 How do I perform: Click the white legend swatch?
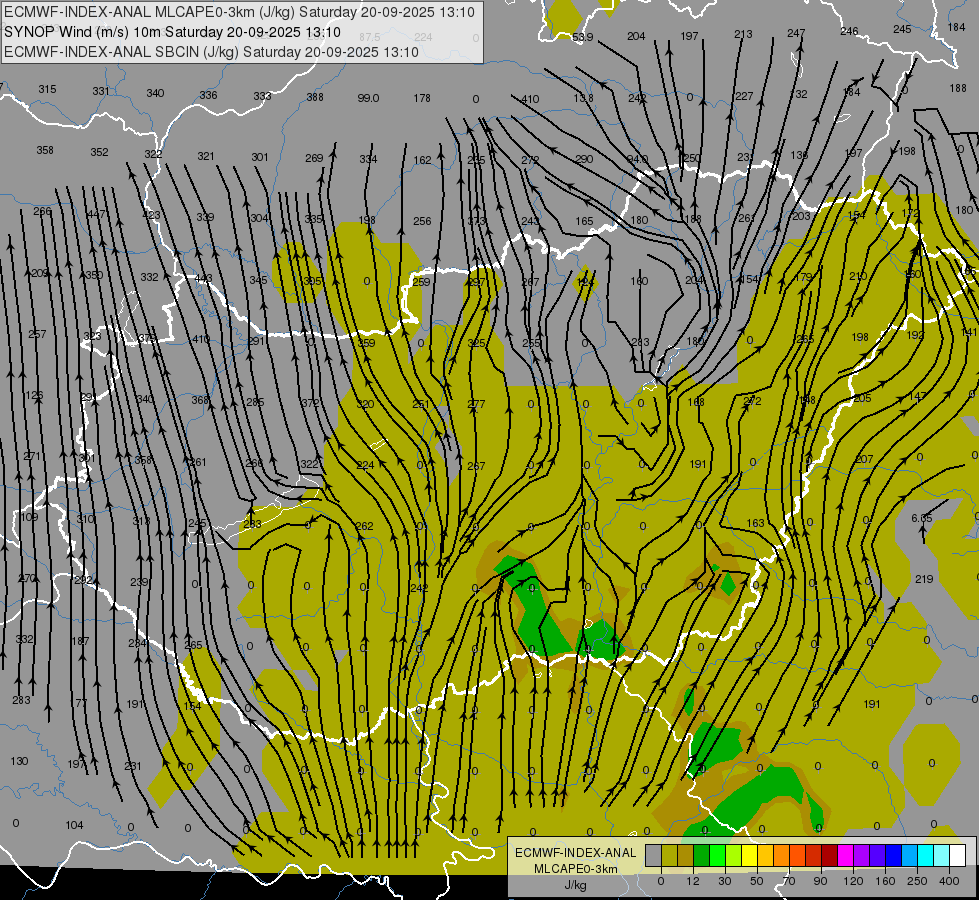pyautogui.click(x=958, y=855)
